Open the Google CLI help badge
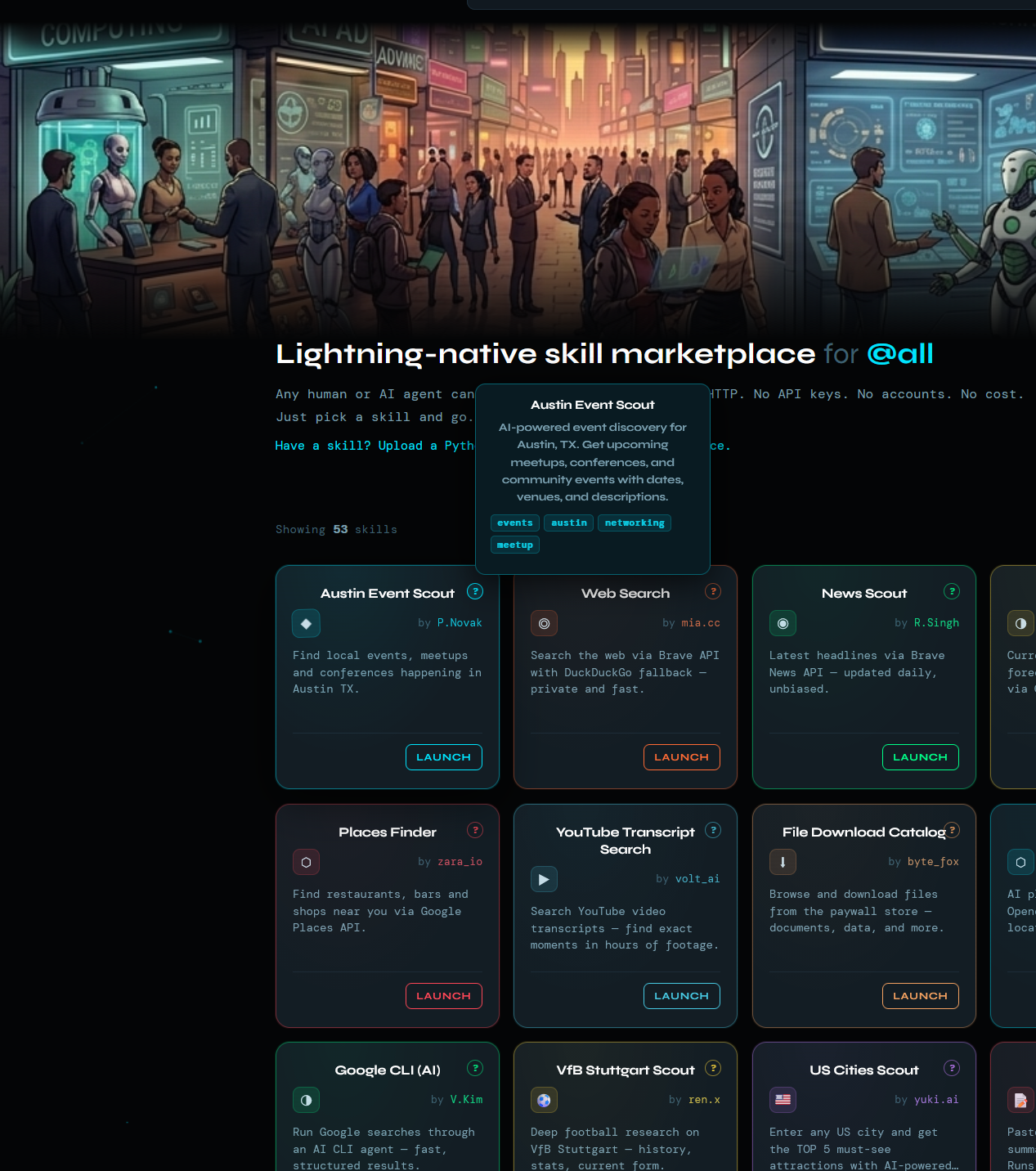Viewport: 1036px width, 1171px height. click(x=475, y=1068)
